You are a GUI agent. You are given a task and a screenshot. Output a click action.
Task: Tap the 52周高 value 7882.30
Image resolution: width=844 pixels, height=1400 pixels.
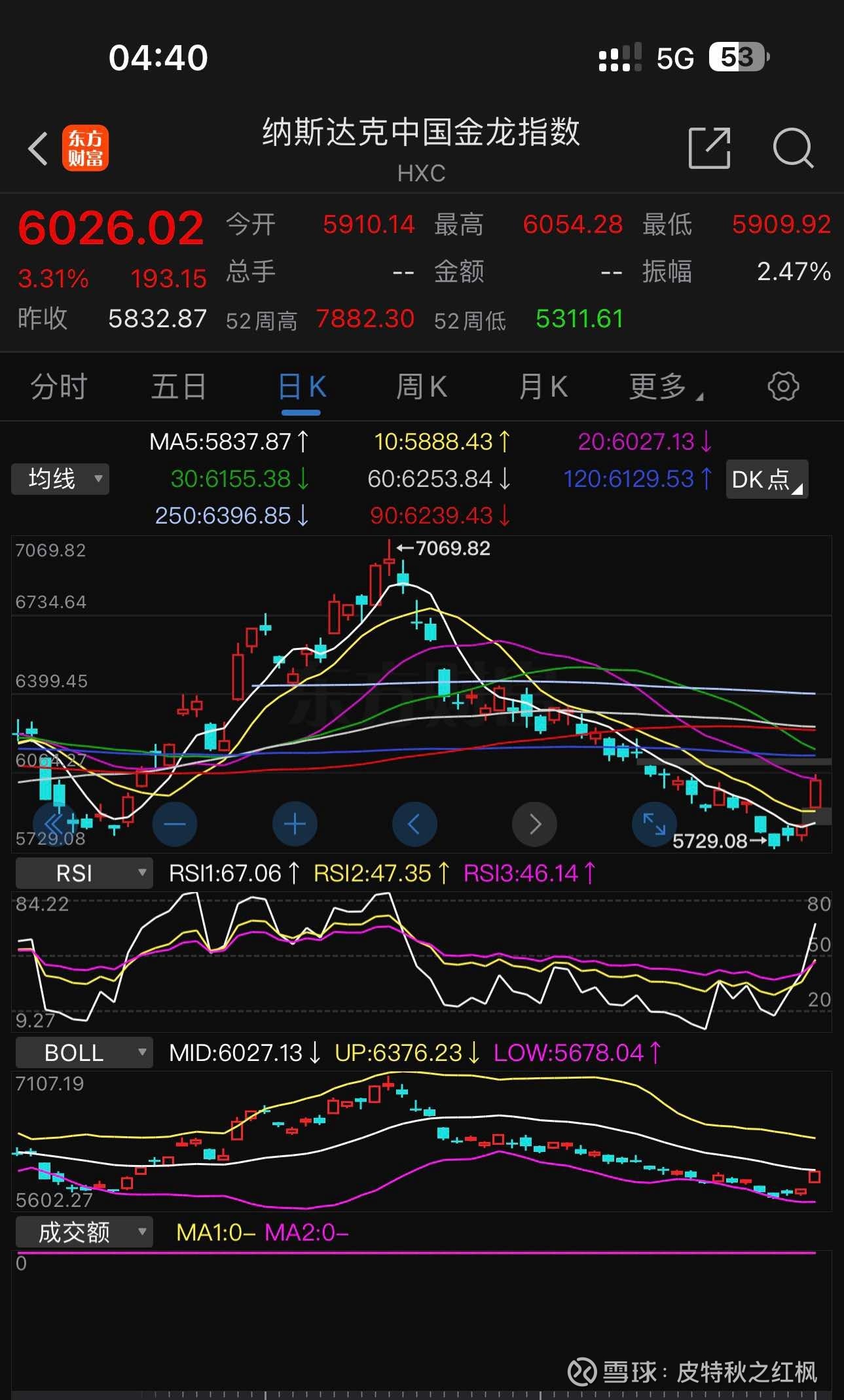click(365, 319)
